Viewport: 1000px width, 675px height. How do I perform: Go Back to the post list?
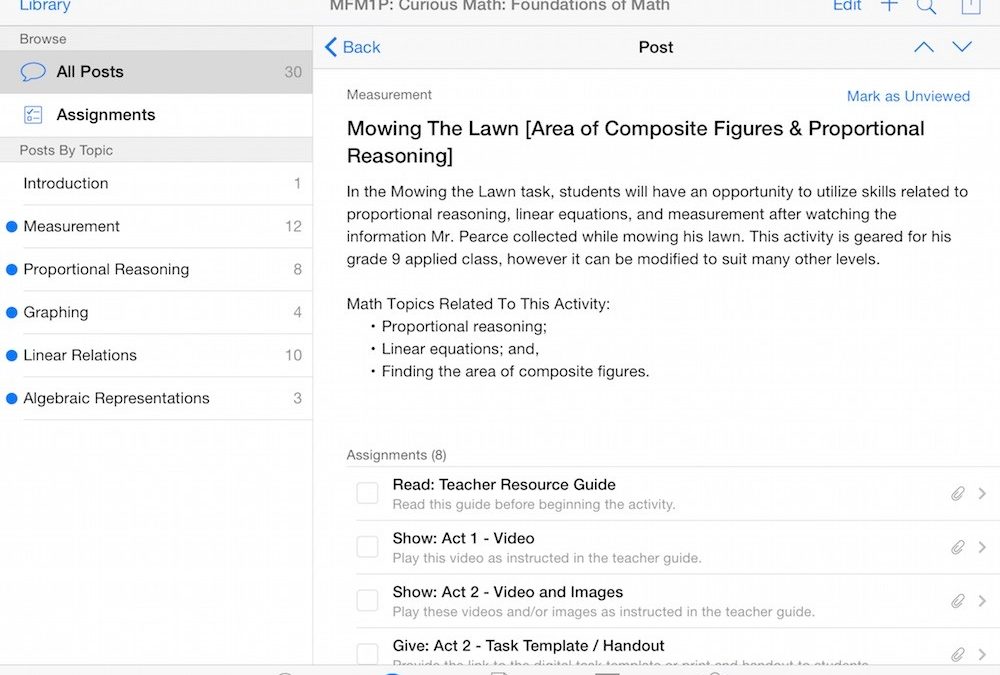pos(352,47)
